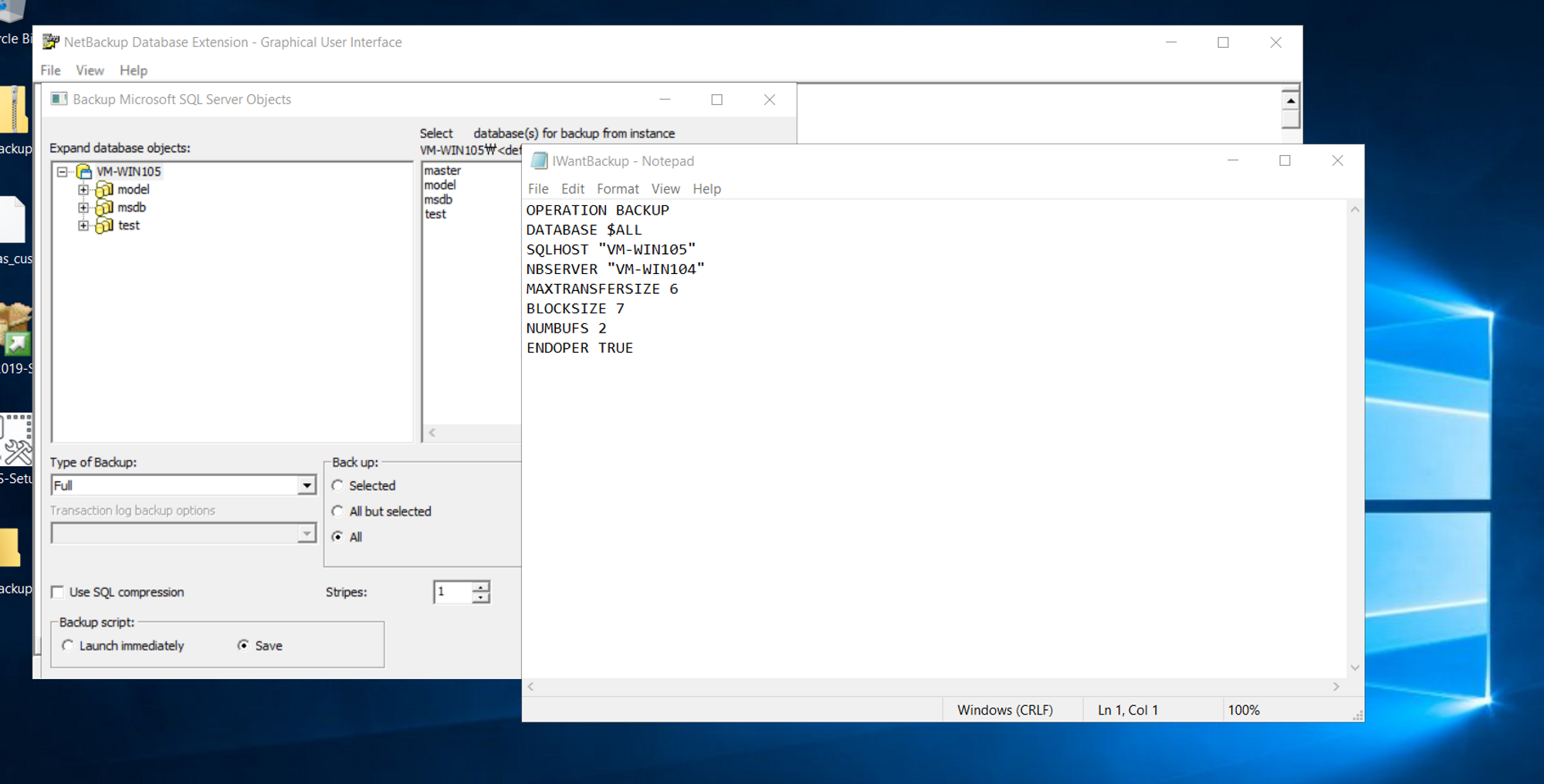This screenshot has width=1544, height=784.
Task: Expand the test database node
Action: click(83, 225)
